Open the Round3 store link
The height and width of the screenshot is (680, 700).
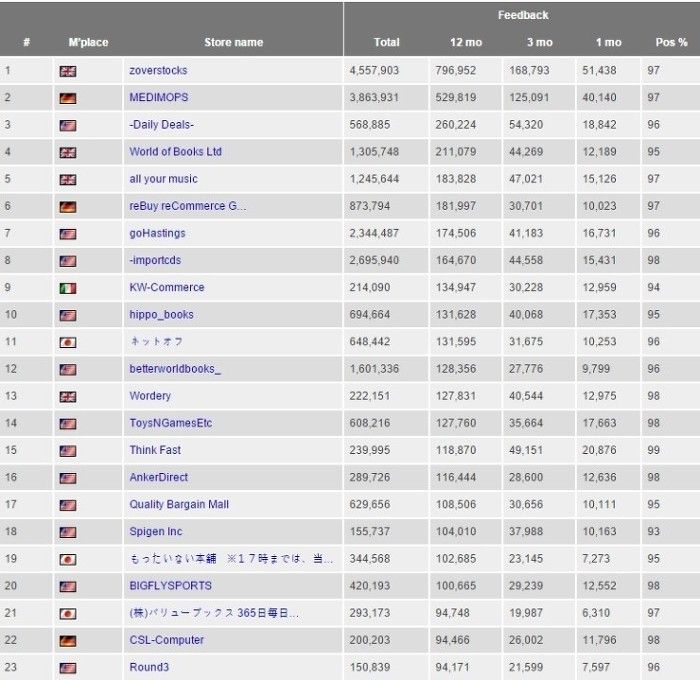[149, 667]
